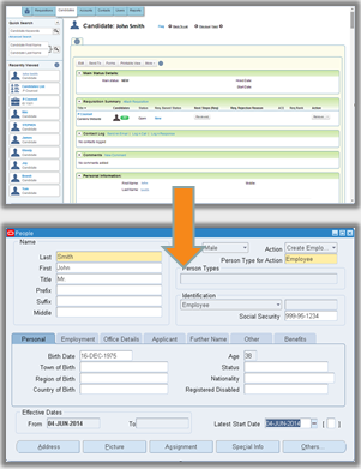The width and height of the screenshot is (361, 469).
Task: Select the Further Name tab
Action: (x=208, y=339)
